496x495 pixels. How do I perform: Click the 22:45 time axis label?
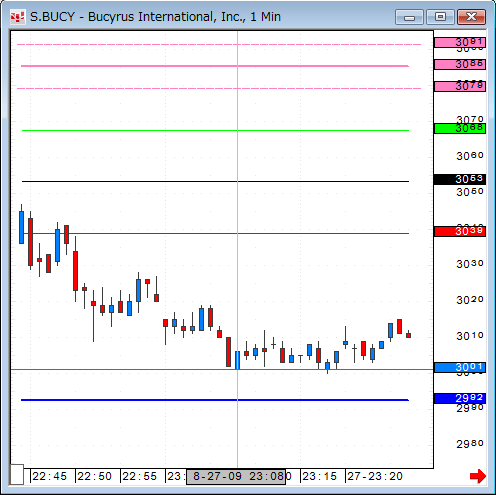pos(49,476)
